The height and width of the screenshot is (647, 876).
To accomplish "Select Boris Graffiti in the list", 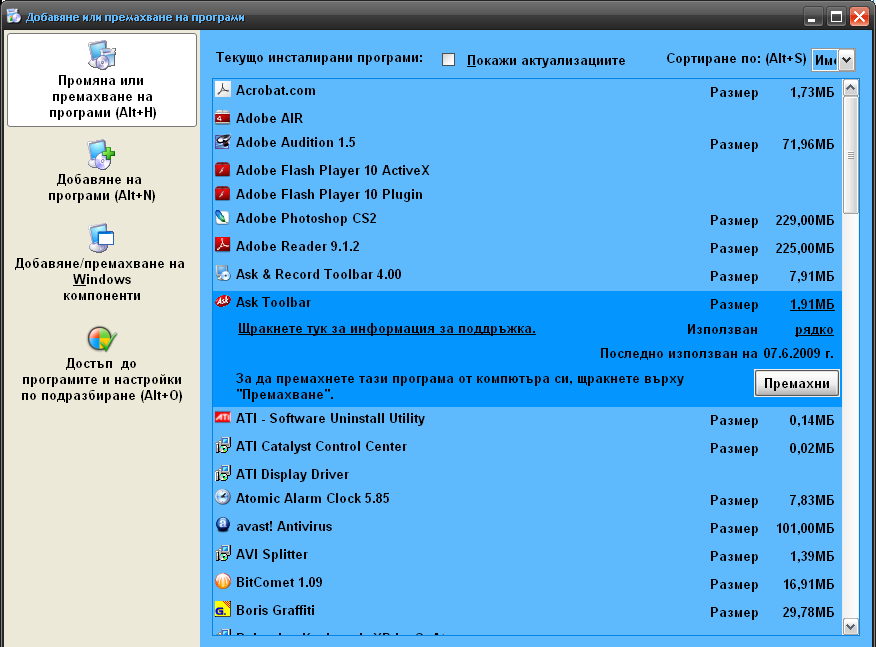I will (527, 610).
